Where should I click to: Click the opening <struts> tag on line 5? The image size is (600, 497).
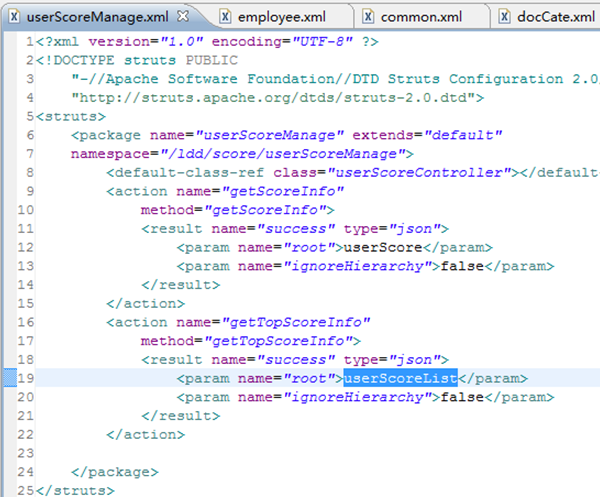coord(71,117)
